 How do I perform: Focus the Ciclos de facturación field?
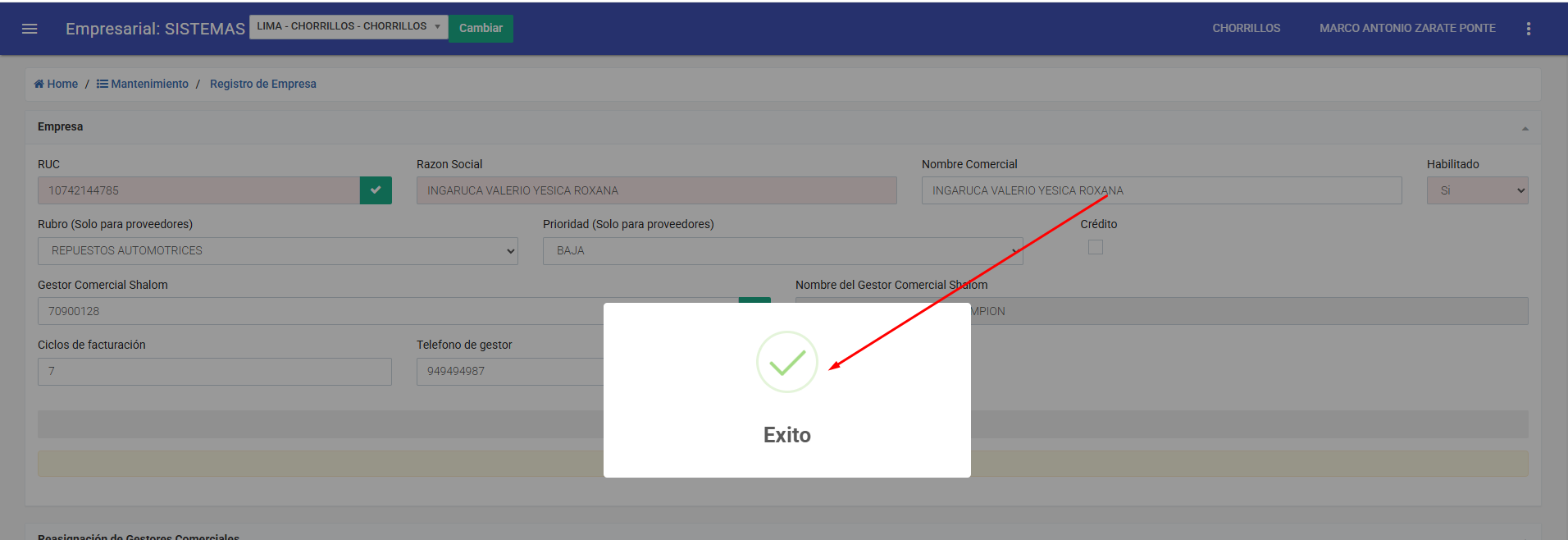tap(214, 372)
